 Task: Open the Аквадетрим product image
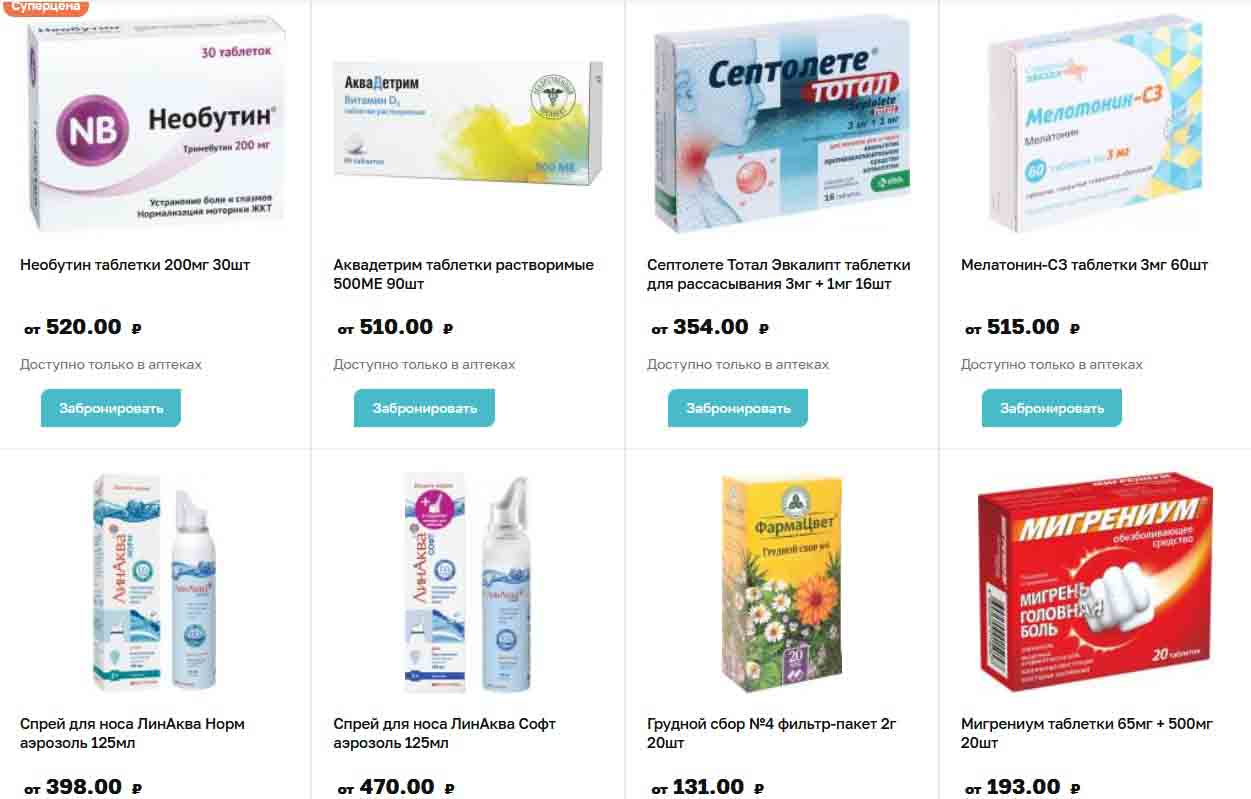(468, 123)
